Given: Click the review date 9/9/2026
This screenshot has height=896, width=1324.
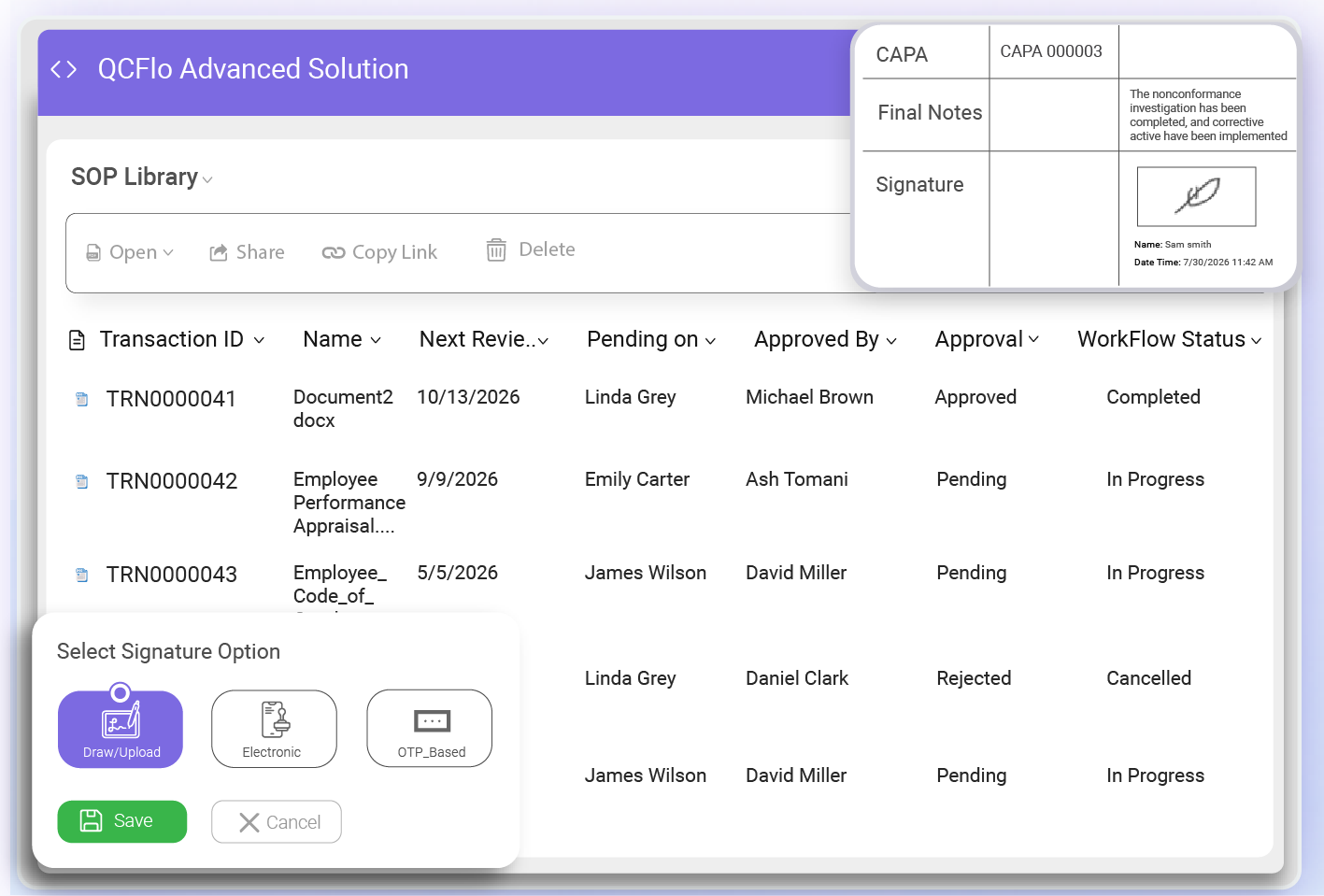Looking at the screenshot, I should [457, 479].
